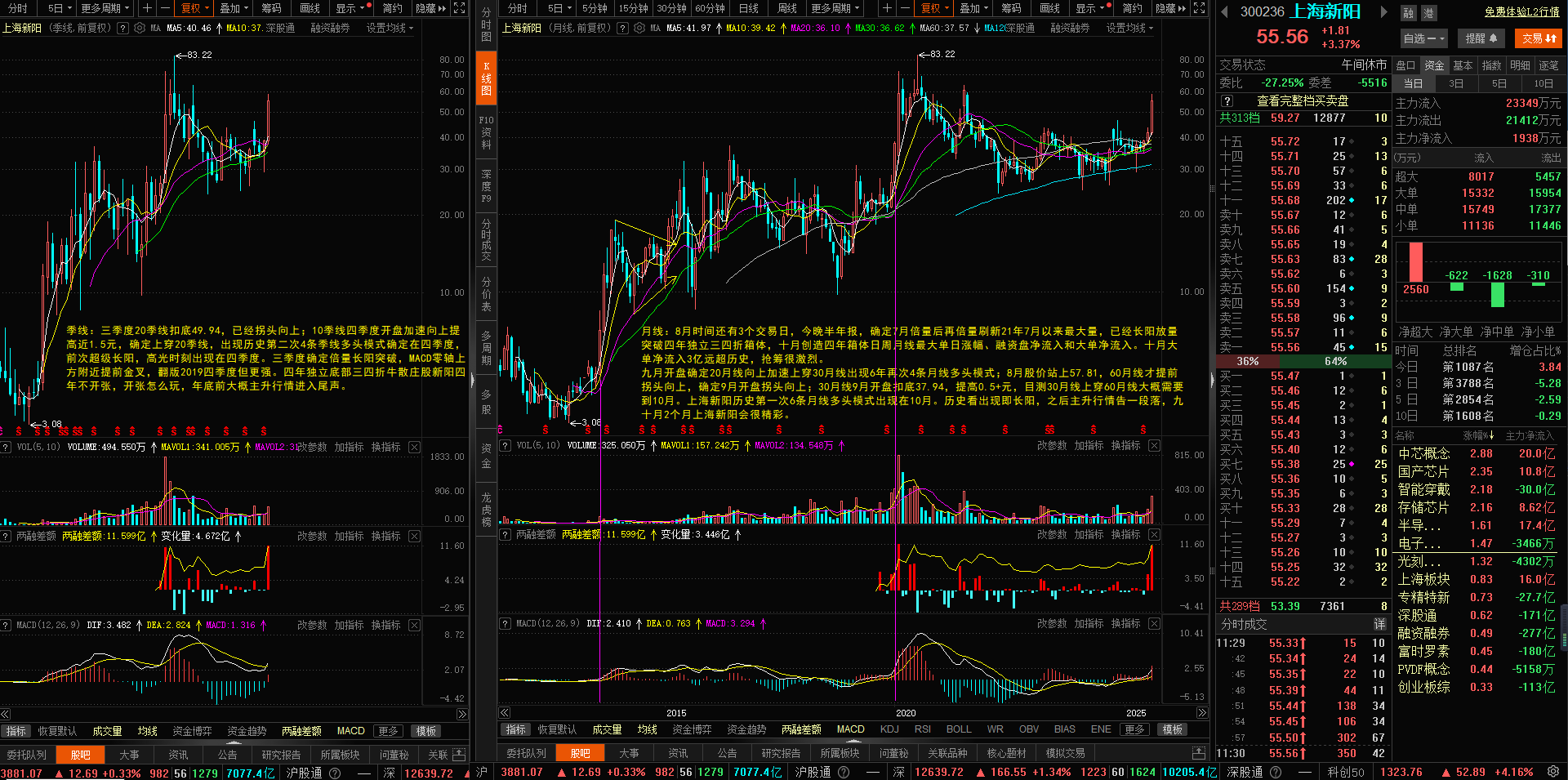
Task: Click help icon next to 查看完整档买卖盘
Action: click(1227, 100)
